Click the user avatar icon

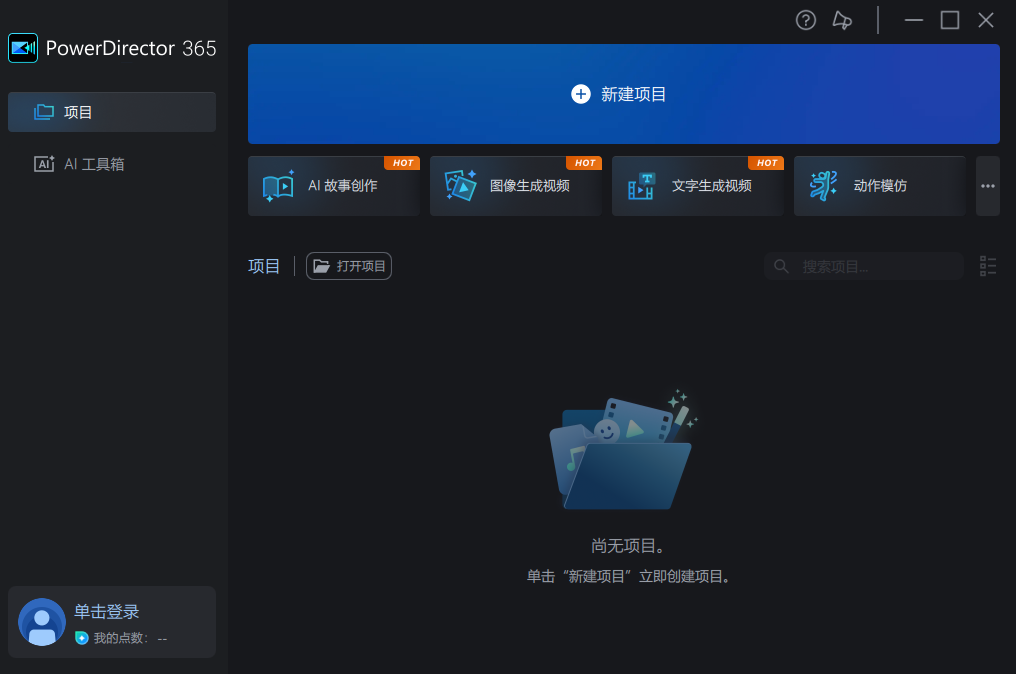pyautogui.click(x=41, y=622)
